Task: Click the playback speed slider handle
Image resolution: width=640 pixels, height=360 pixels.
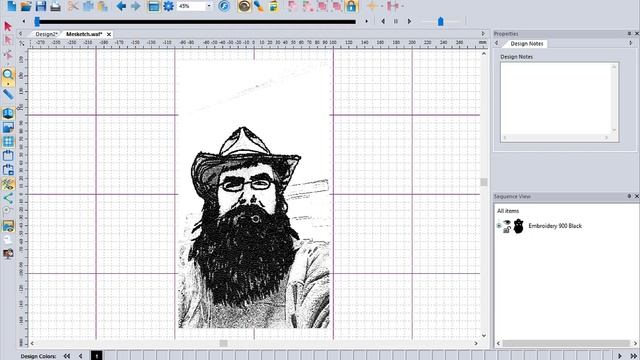Action: click(x=440, y=21)
